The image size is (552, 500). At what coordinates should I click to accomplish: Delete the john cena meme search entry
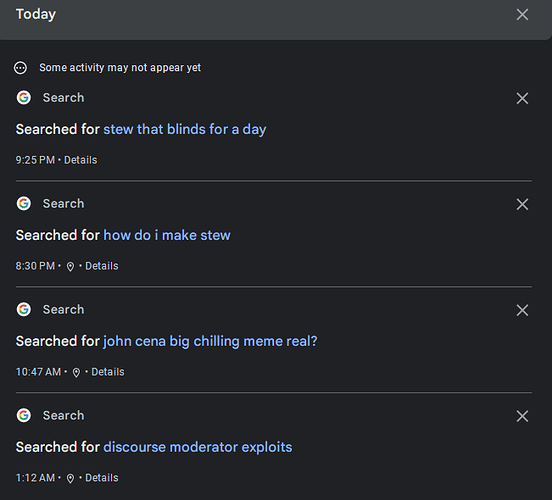(x=522, y=310)
